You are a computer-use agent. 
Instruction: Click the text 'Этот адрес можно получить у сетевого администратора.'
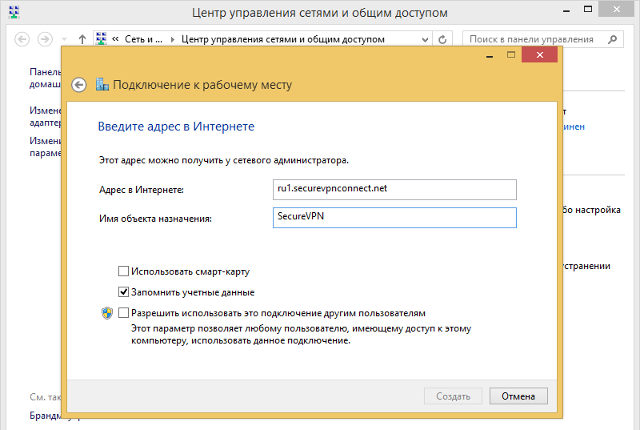(224, 160)
